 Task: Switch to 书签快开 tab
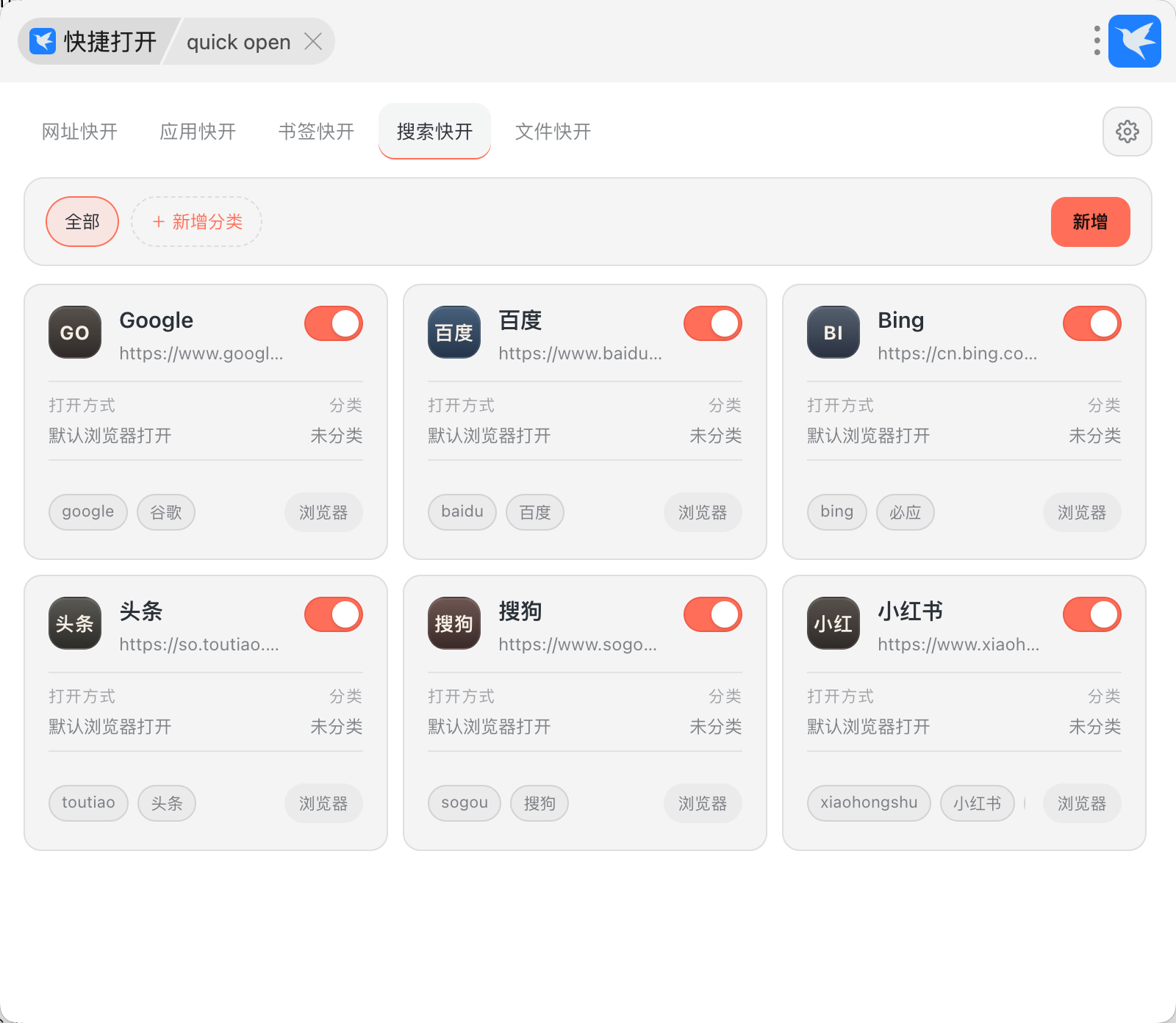click(316, 132)
